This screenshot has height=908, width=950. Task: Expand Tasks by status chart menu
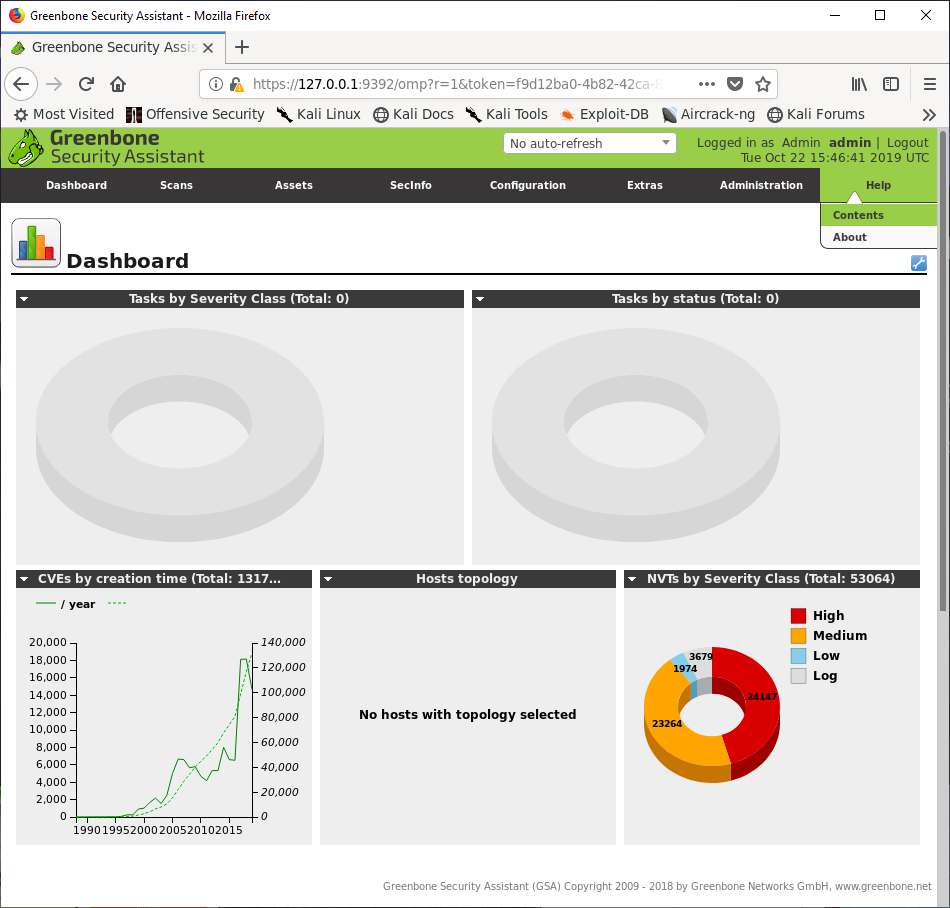click(480, 299)
